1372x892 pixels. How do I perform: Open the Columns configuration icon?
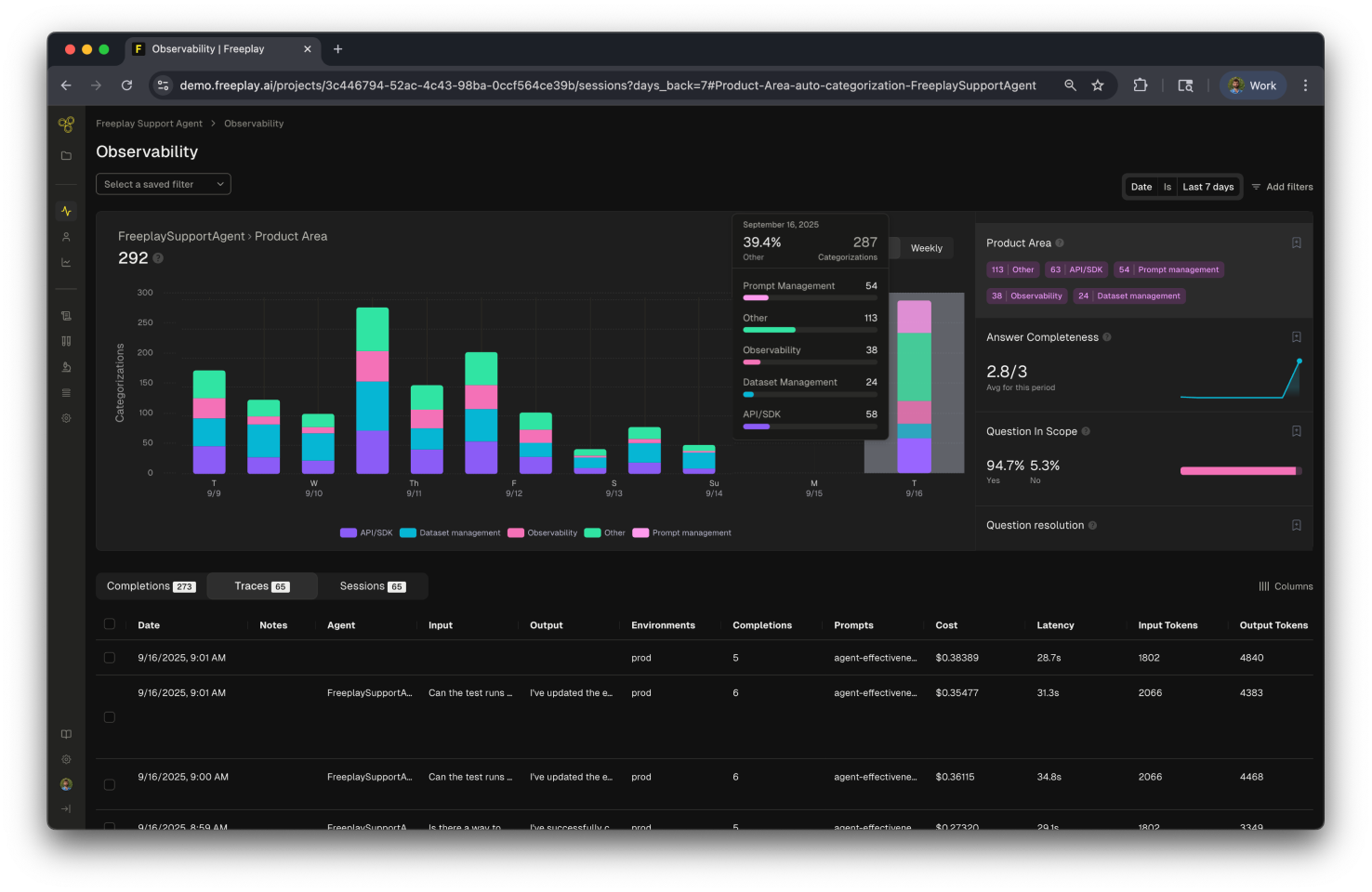(x=1264, y=586)
